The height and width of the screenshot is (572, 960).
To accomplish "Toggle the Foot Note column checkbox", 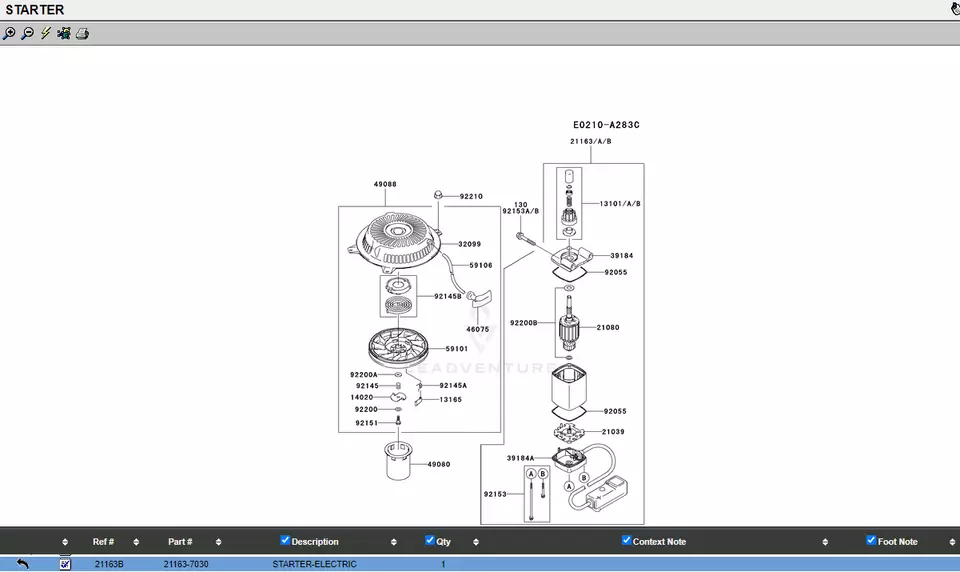I will pyautogui.click(x=871, y=541).
